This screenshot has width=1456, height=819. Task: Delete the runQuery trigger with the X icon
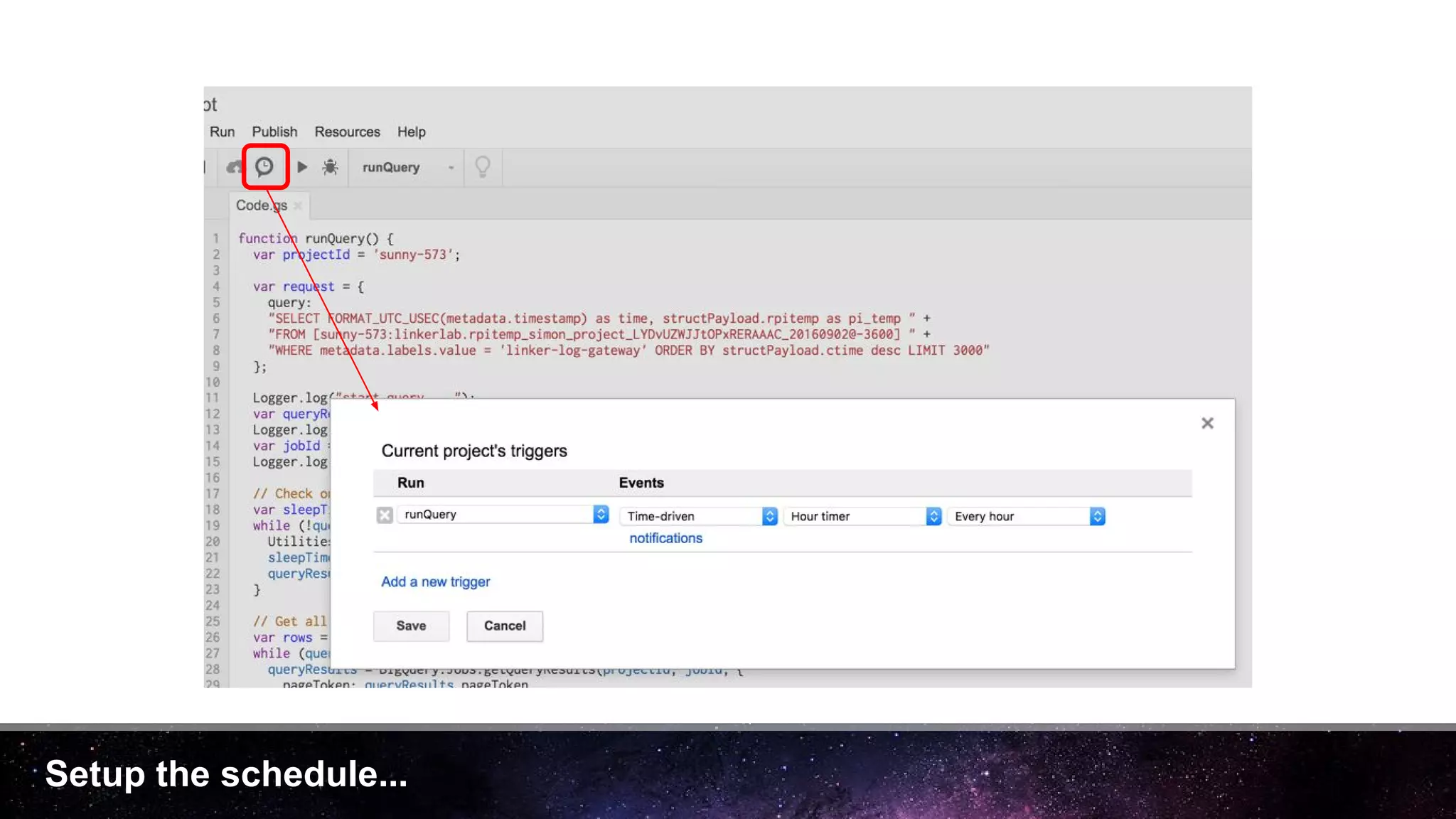tap(385, 515)
